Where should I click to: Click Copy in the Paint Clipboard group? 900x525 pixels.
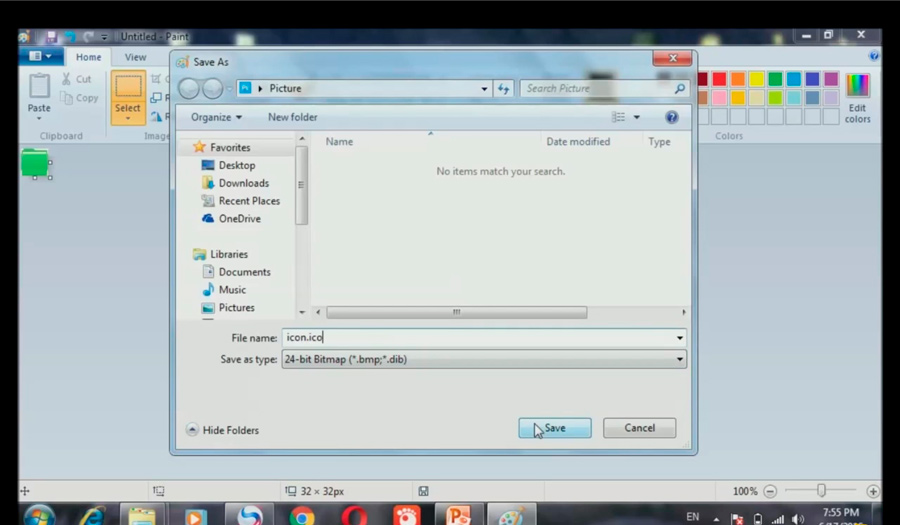[80, 98]
